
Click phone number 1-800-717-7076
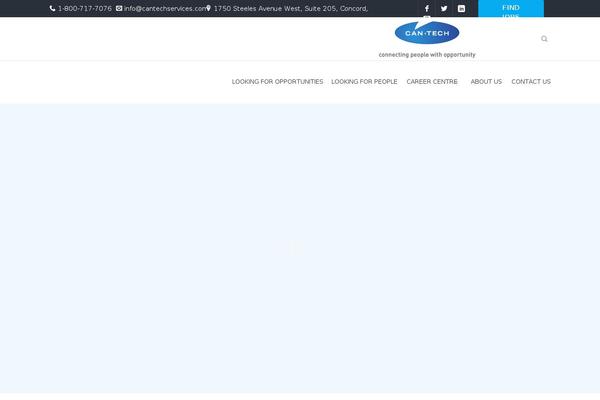pos(85,8)
